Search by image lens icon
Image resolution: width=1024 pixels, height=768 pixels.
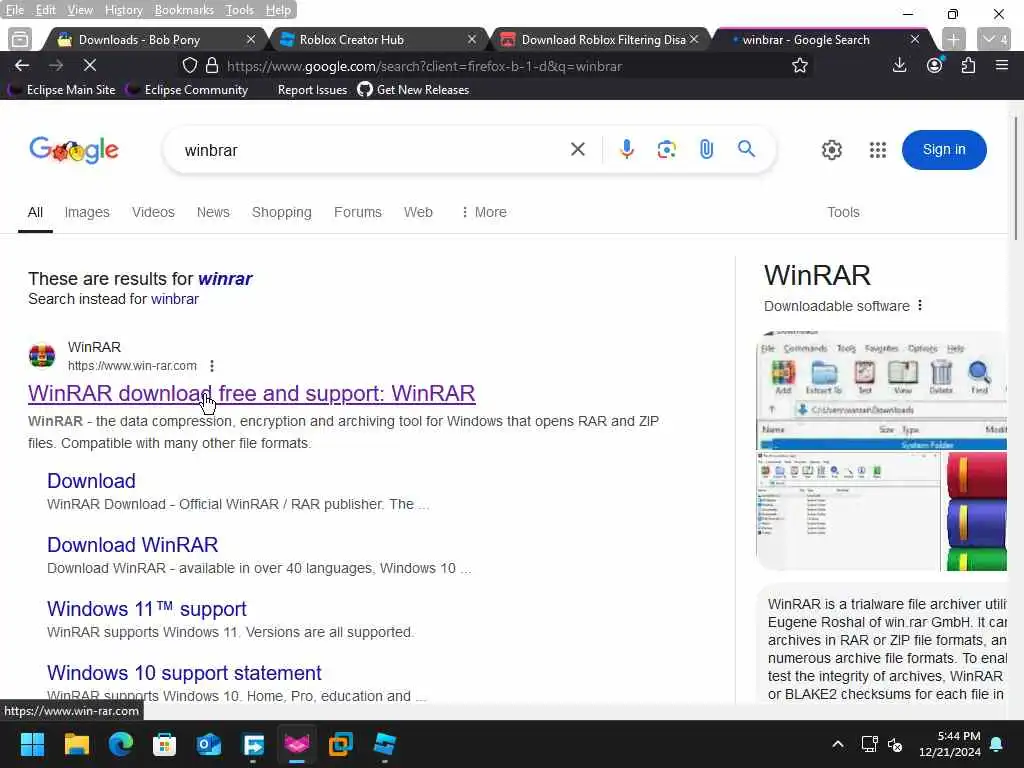[x=666, y=150]
